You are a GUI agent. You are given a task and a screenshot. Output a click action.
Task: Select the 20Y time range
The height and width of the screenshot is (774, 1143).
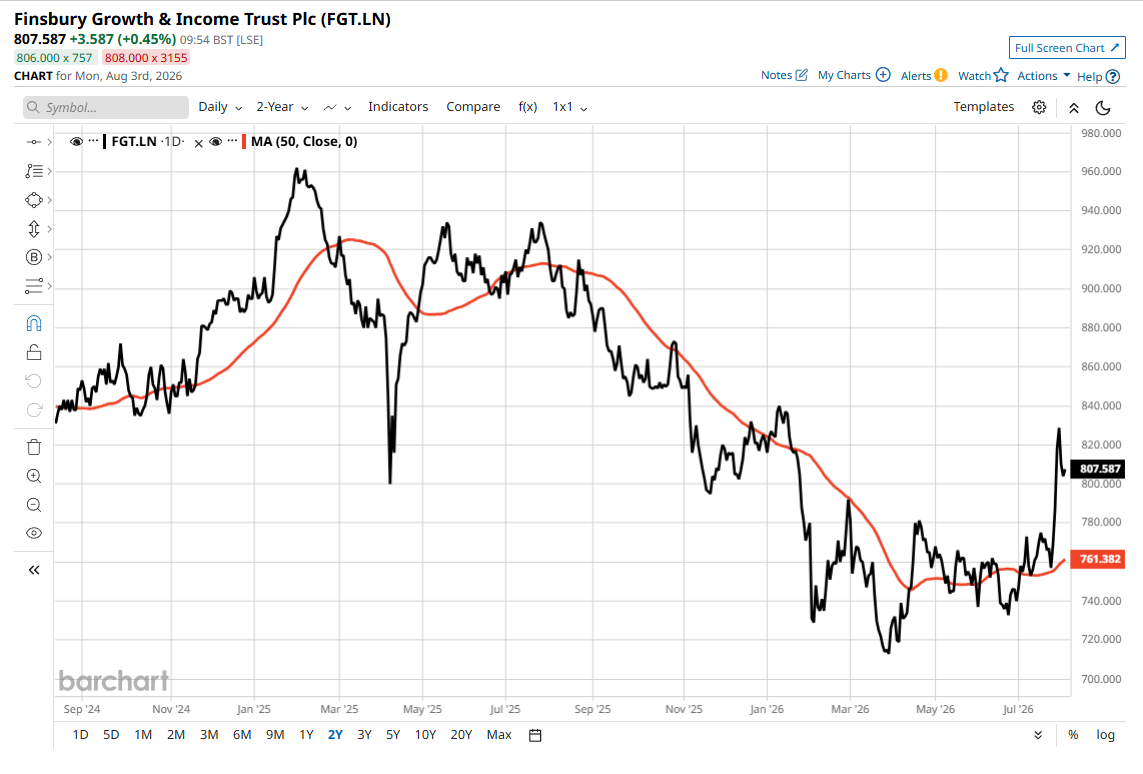[x=461, y=735]
